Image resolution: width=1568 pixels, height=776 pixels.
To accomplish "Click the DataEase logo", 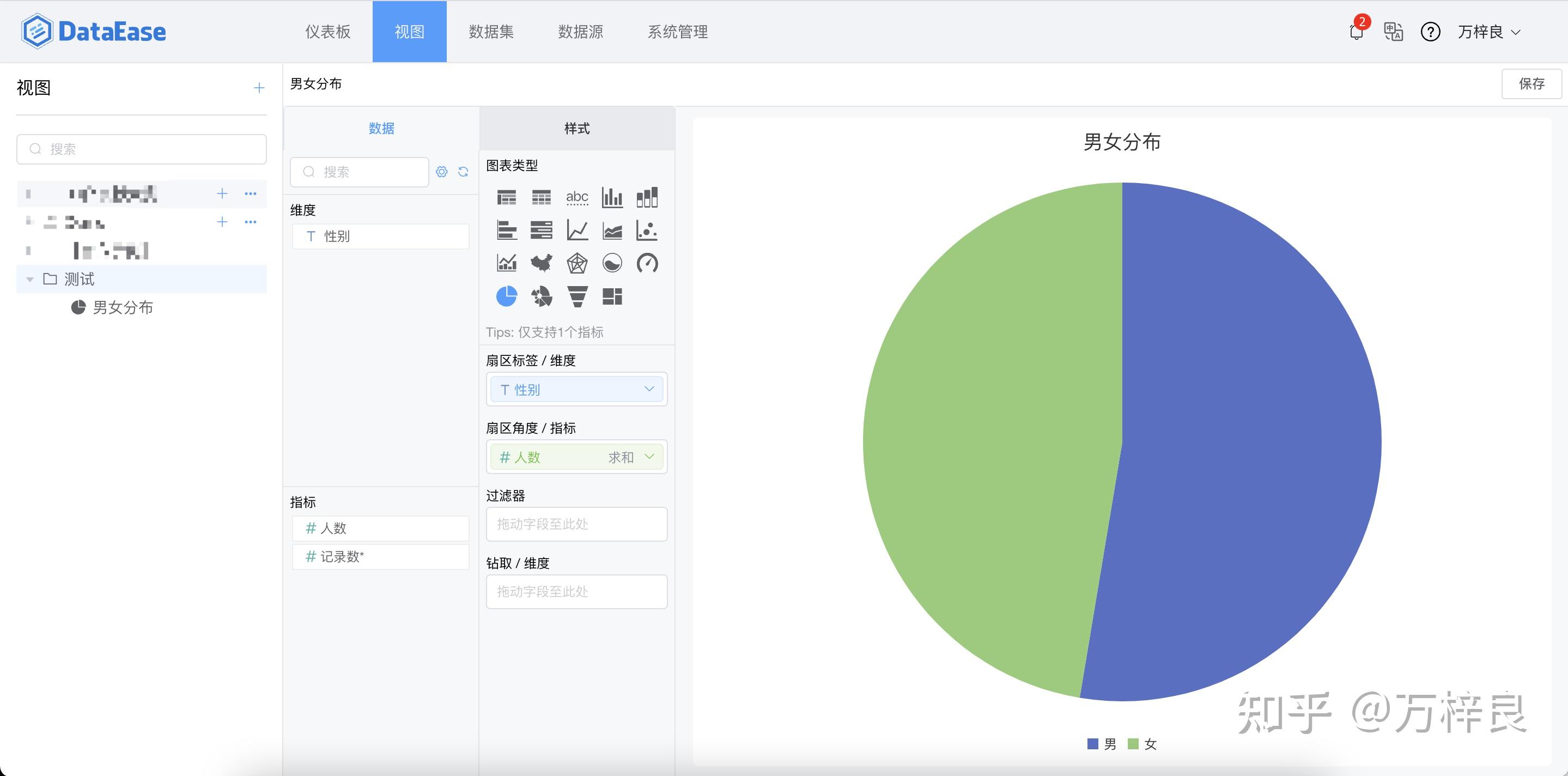I will 94,31.
